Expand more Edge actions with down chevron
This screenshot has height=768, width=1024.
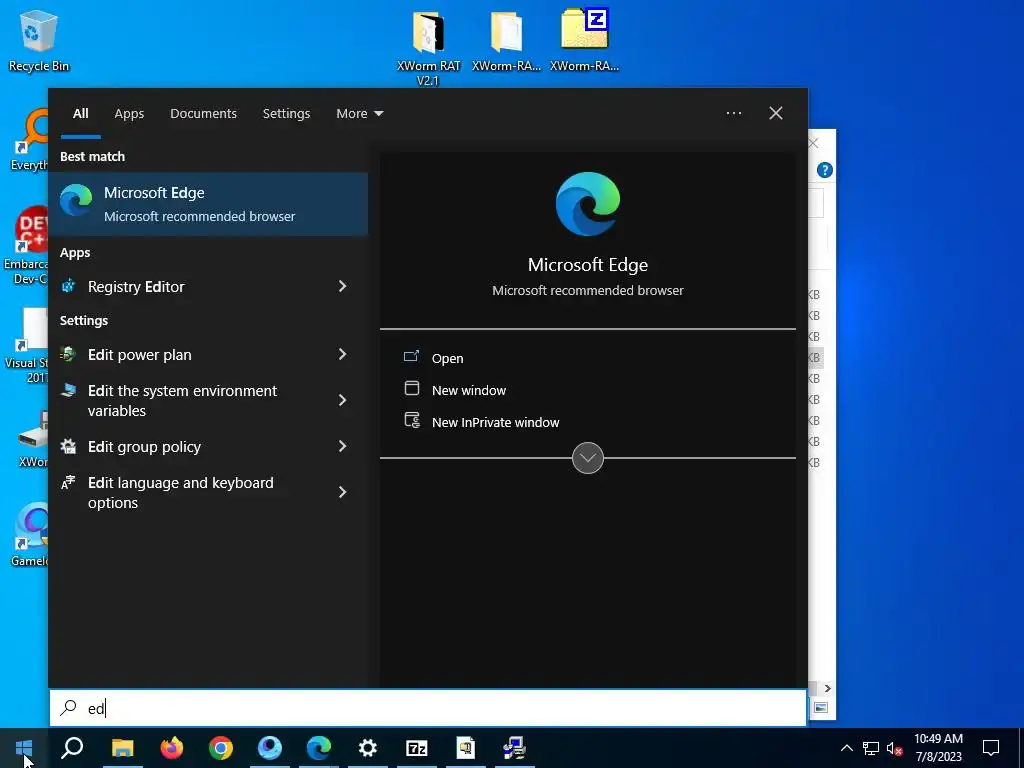point(588,458)
